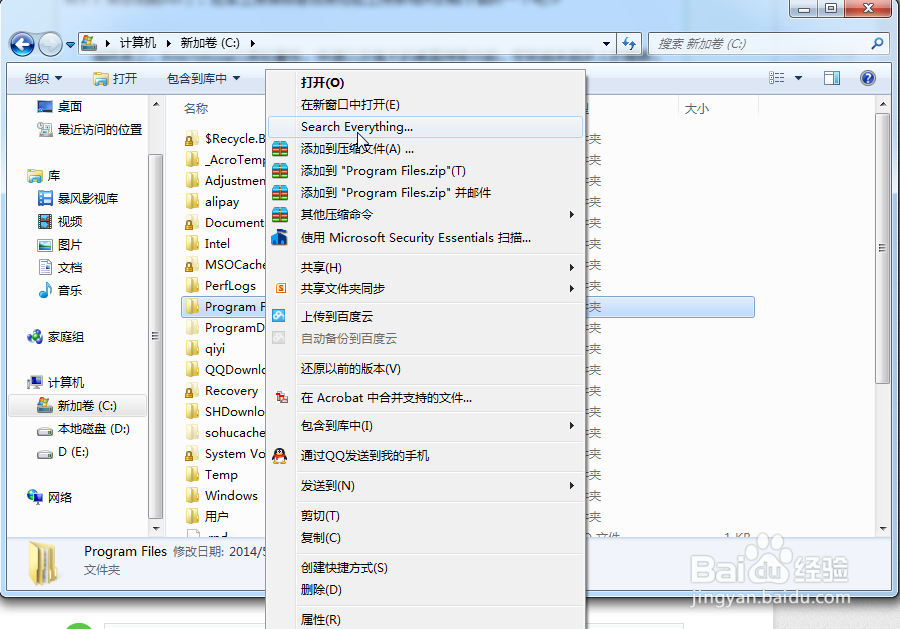The image size is (900, 629).
Task: Expand the arrow after 新加卷 (C:) breadcrumb
Action: coord(253,43)
